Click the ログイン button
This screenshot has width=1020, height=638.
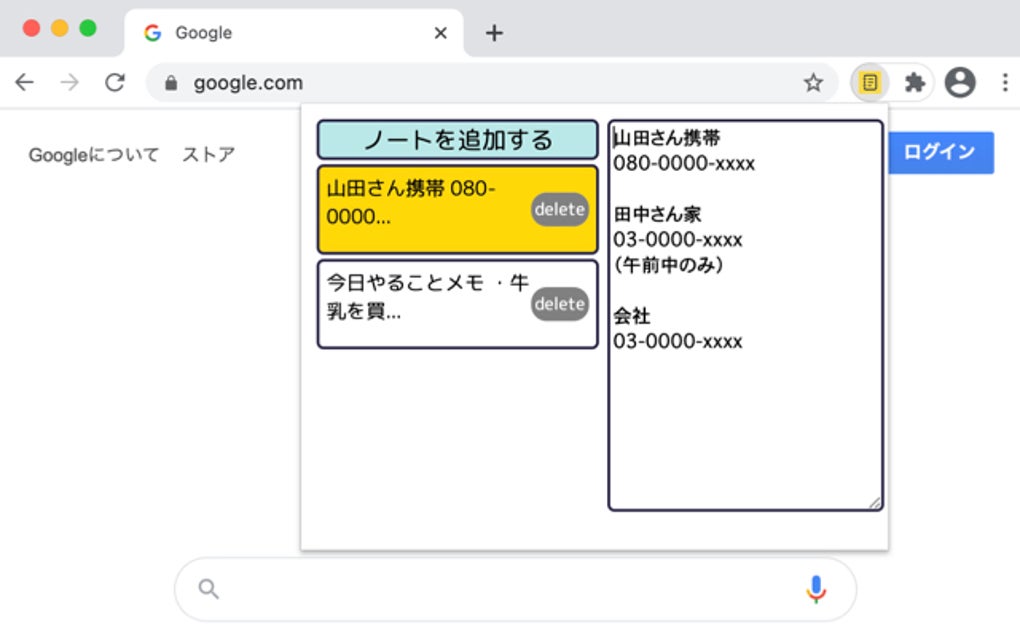coord(941,152)
